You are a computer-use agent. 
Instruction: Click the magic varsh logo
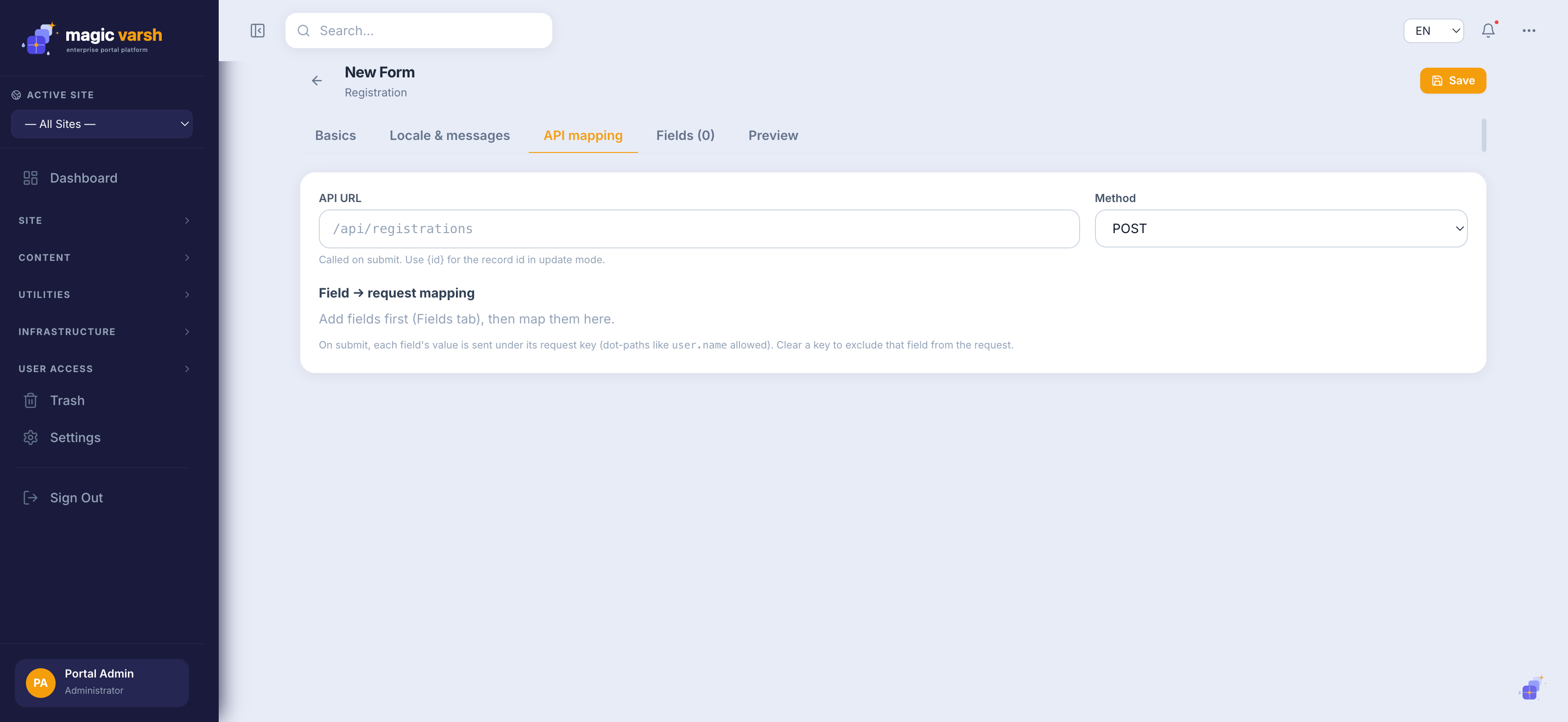coord(92,38)
